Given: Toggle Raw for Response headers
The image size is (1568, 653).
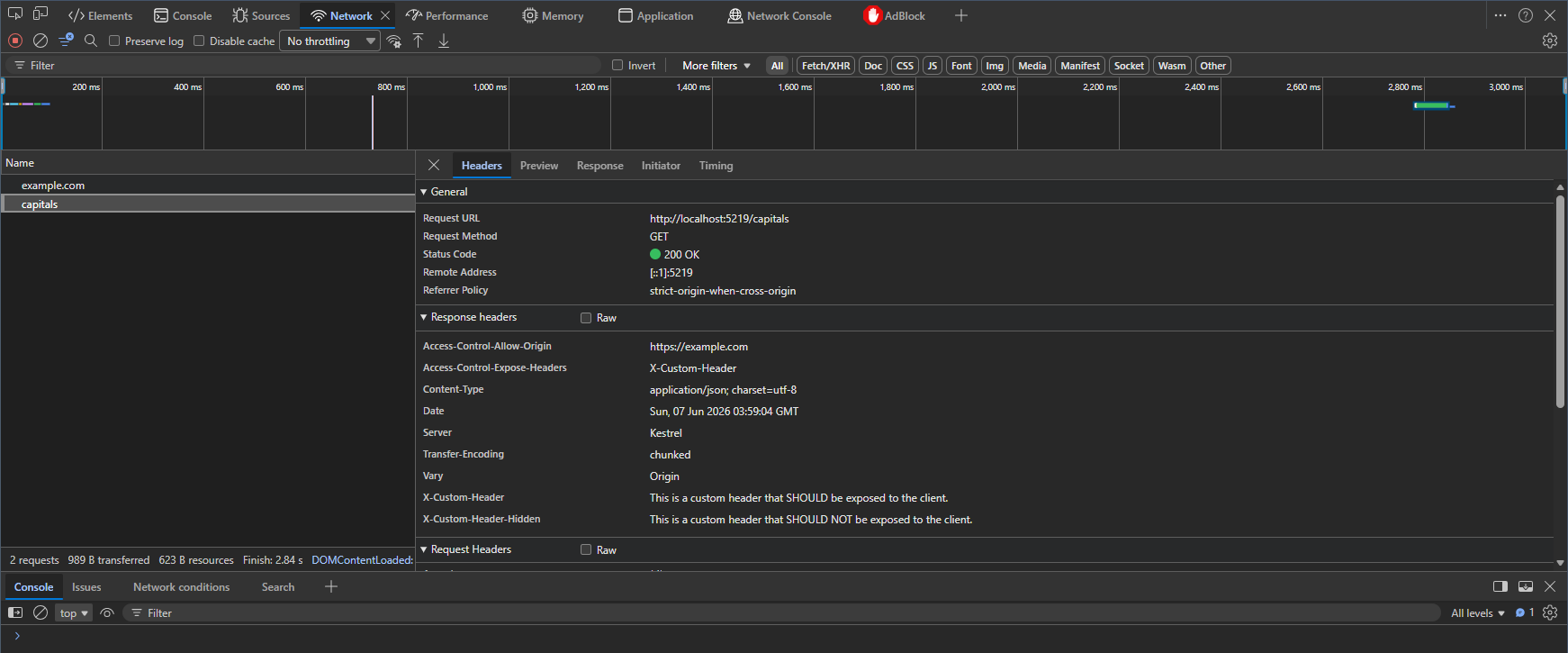Looking at the screenshot, I should click(x=586, y=318).
